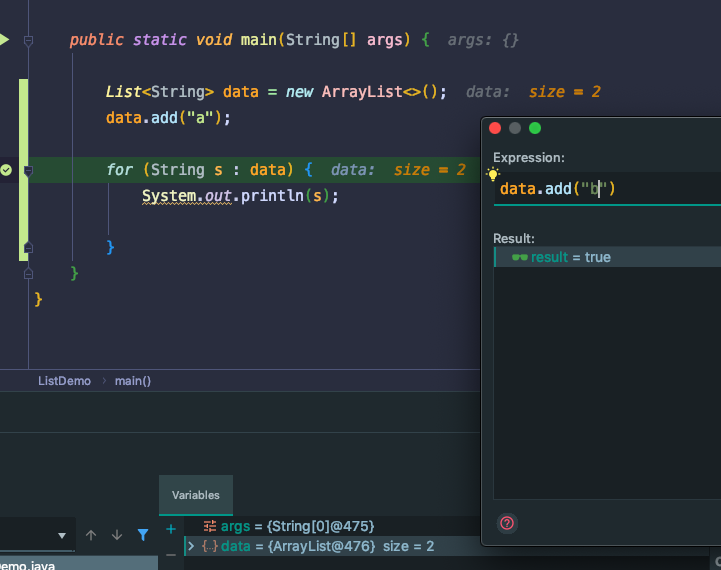Click the main method end fold marker
The image size is (721, 570).
click(x=28, y=274)
